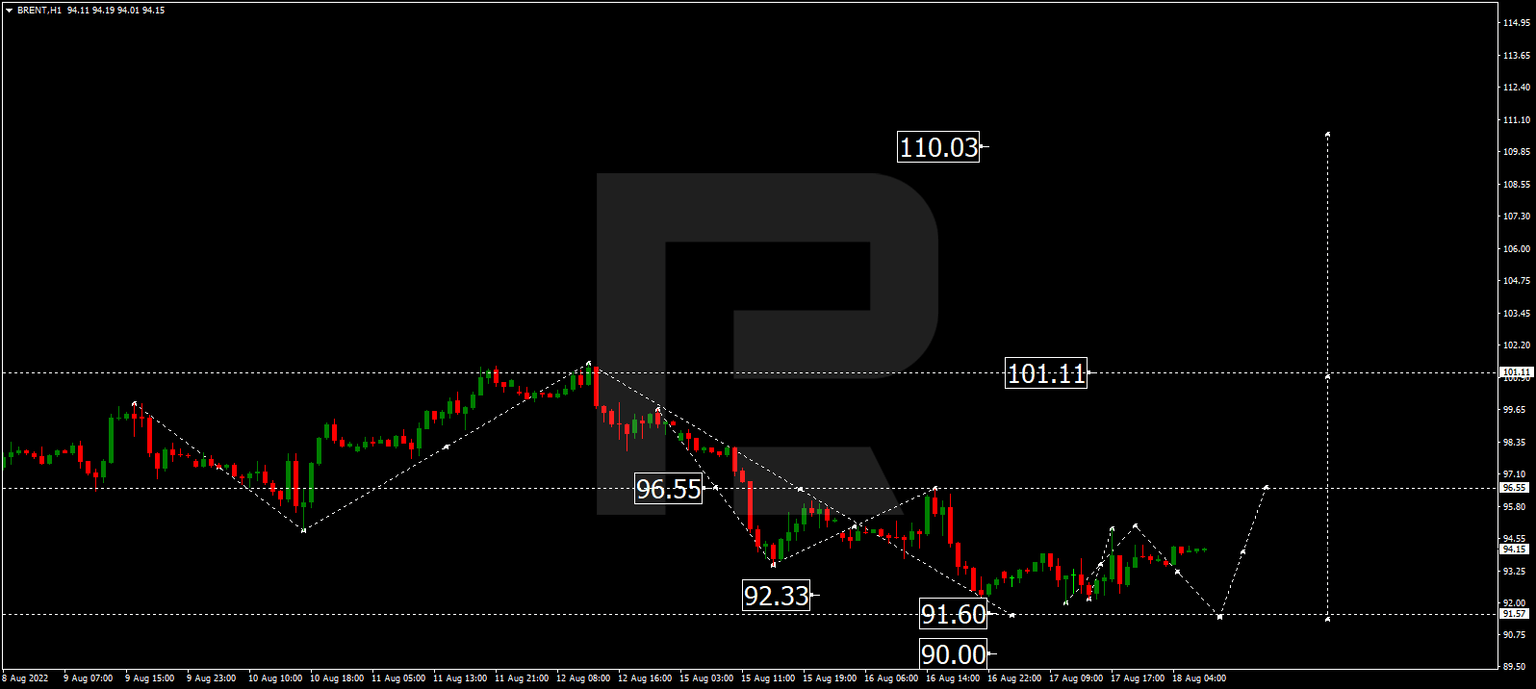Click the 106.00 value on the price scale
Viewport: 1536px width, 689px height.
[1517, 249]
